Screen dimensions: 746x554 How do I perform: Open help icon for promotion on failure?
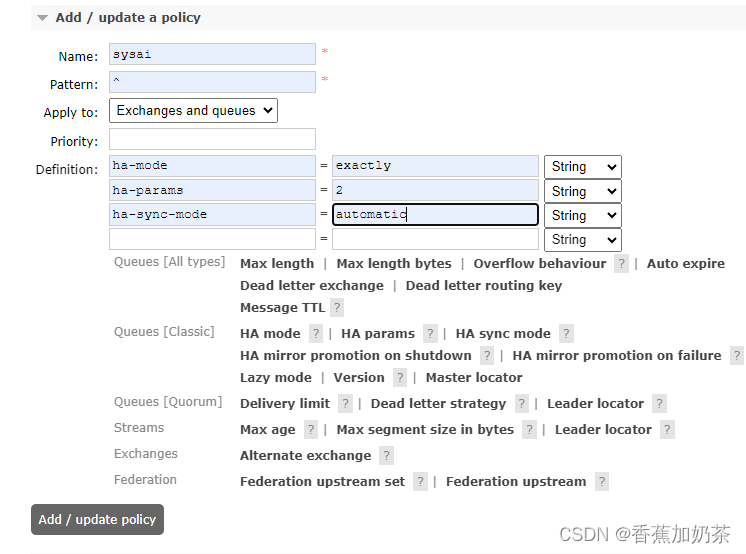737,356
